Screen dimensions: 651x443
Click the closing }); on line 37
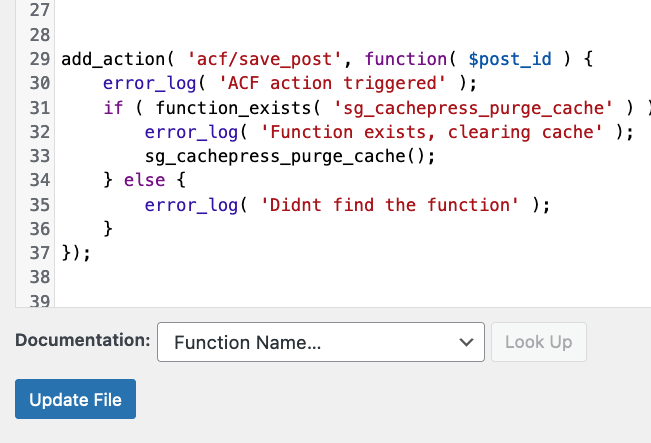coord(76,253)
